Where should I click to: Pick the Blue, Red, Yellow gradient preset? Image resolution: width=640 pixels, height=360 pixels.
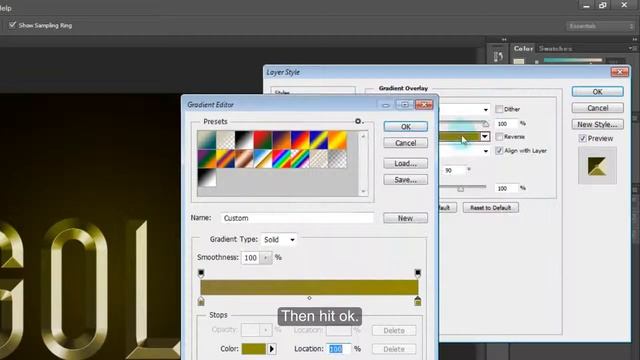pyautogui.click(x=300, y=140)
